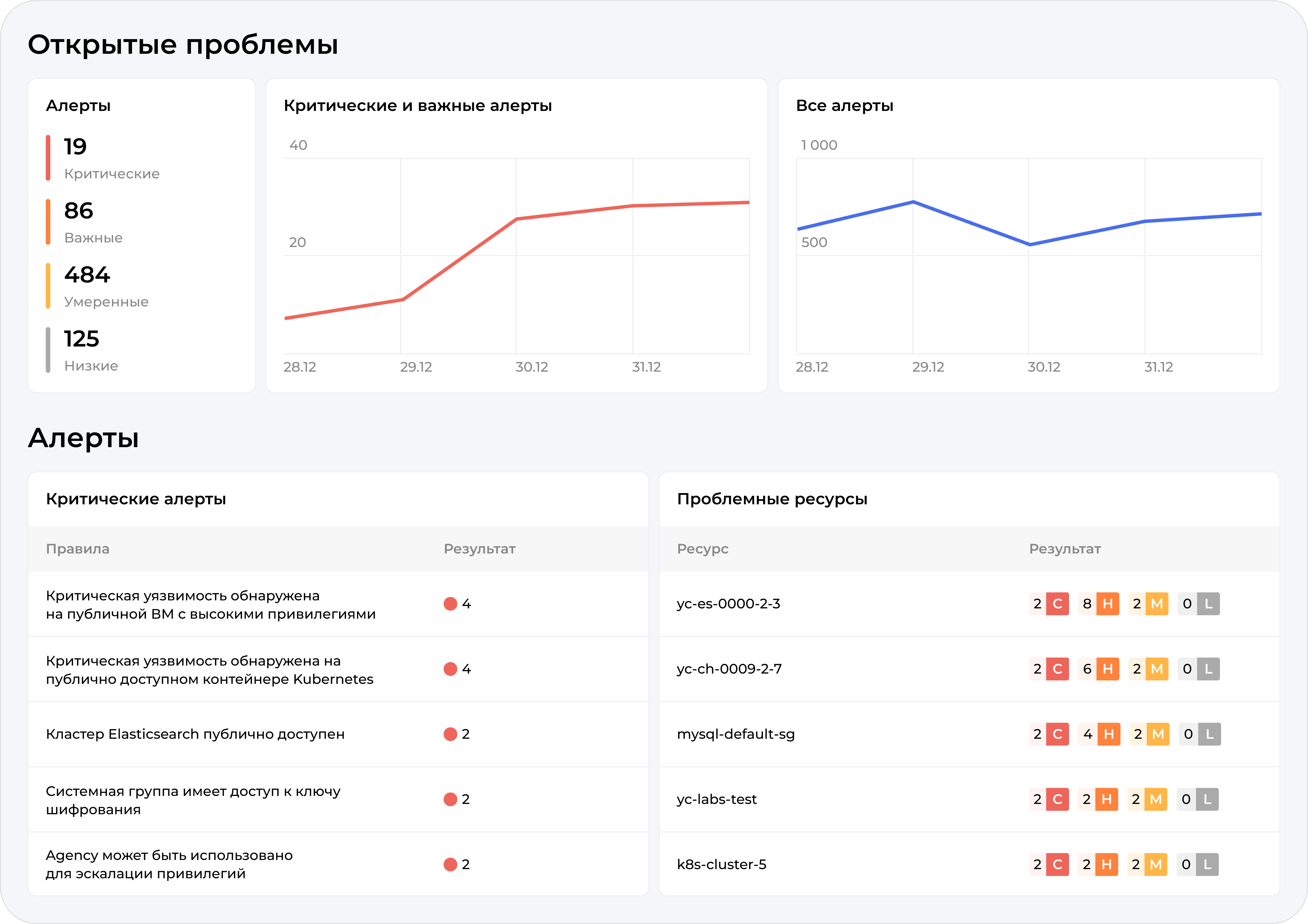Click red dot beside encryption key access rule
The image size is (1308, 924).
tap(450, 799)
